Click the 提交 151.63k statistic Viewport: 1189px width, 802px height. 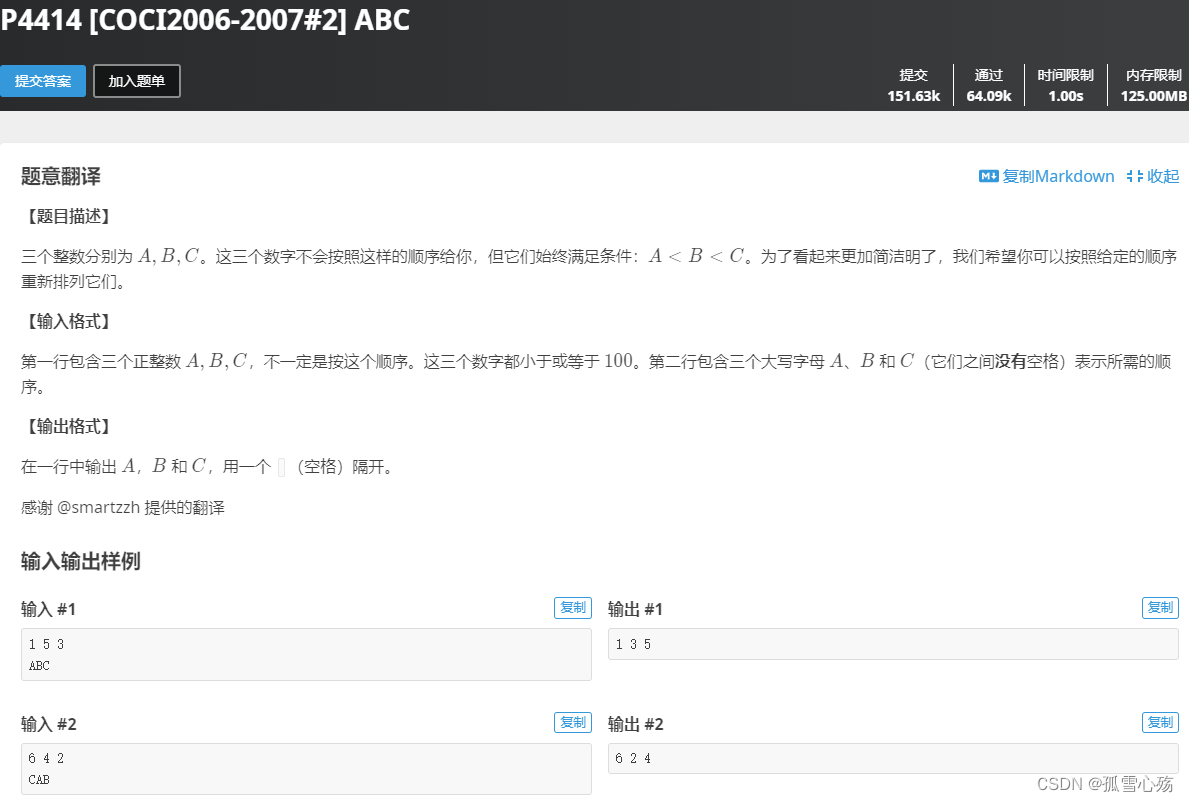click(914, 86)
